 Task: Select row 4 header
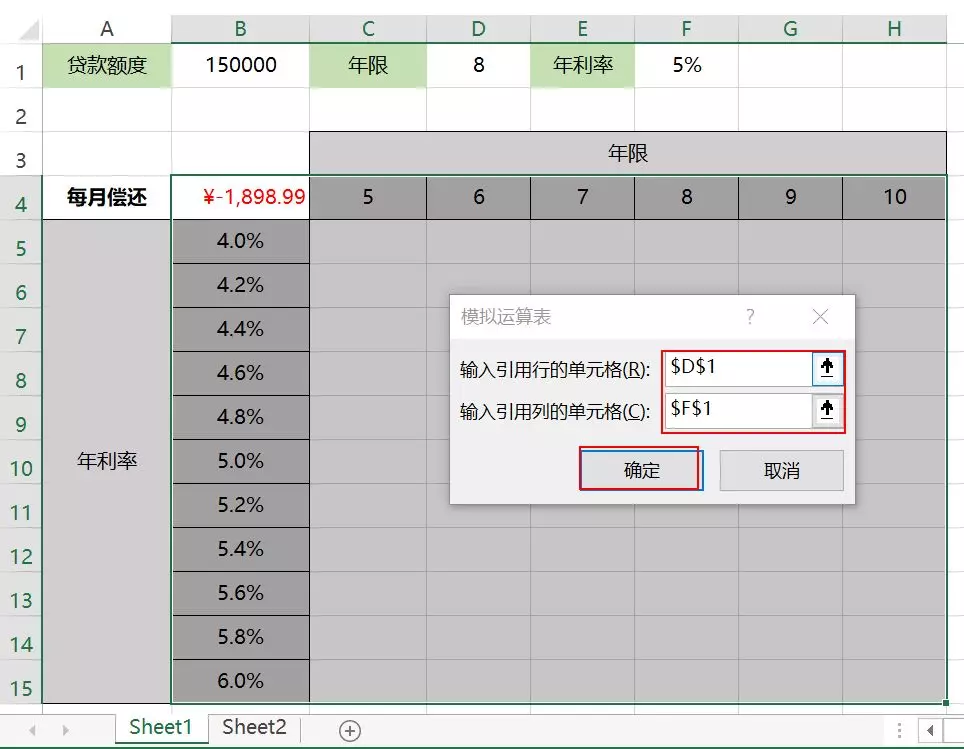[x=20, y=197]
